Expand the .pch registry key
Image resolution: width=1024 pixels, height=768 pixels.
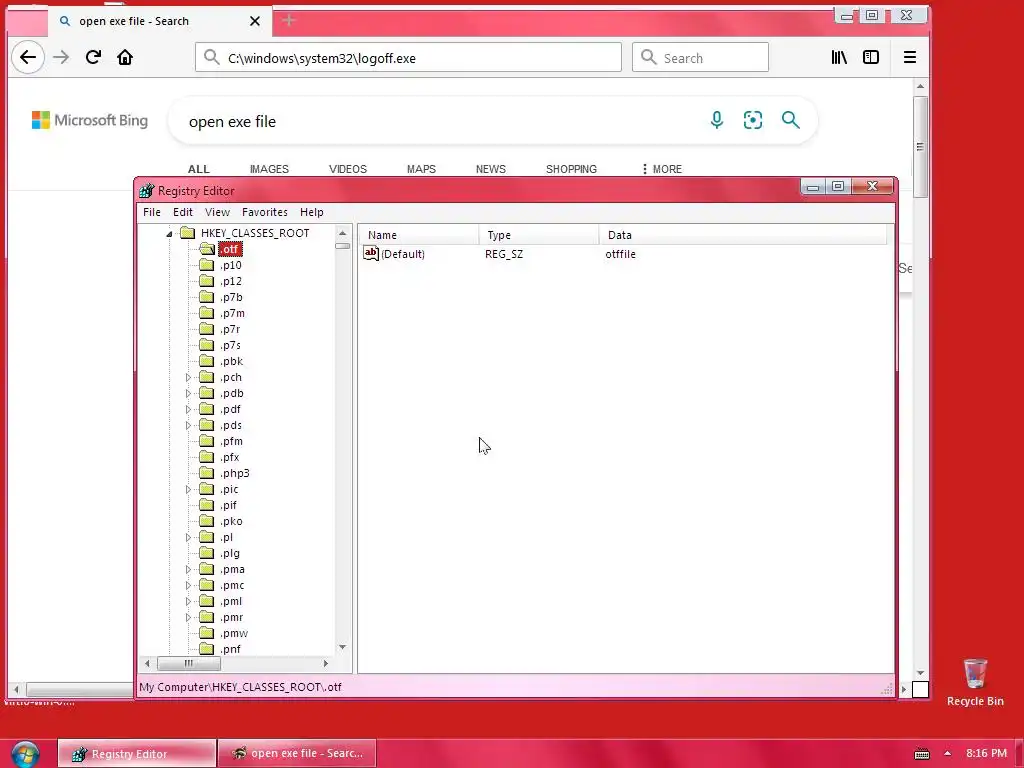[x=188, y=377]
